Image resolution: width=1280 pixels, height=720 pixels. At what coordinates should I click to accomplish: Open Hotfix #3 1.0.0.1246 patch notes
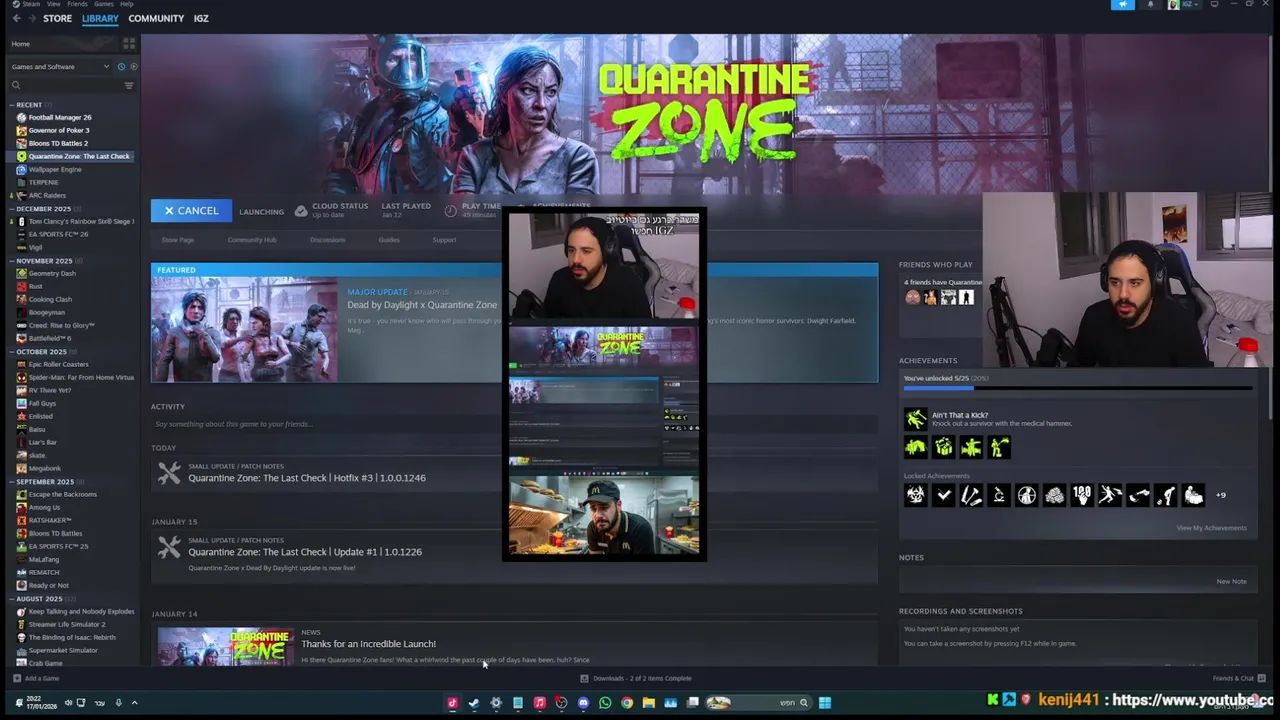[307, 478]
